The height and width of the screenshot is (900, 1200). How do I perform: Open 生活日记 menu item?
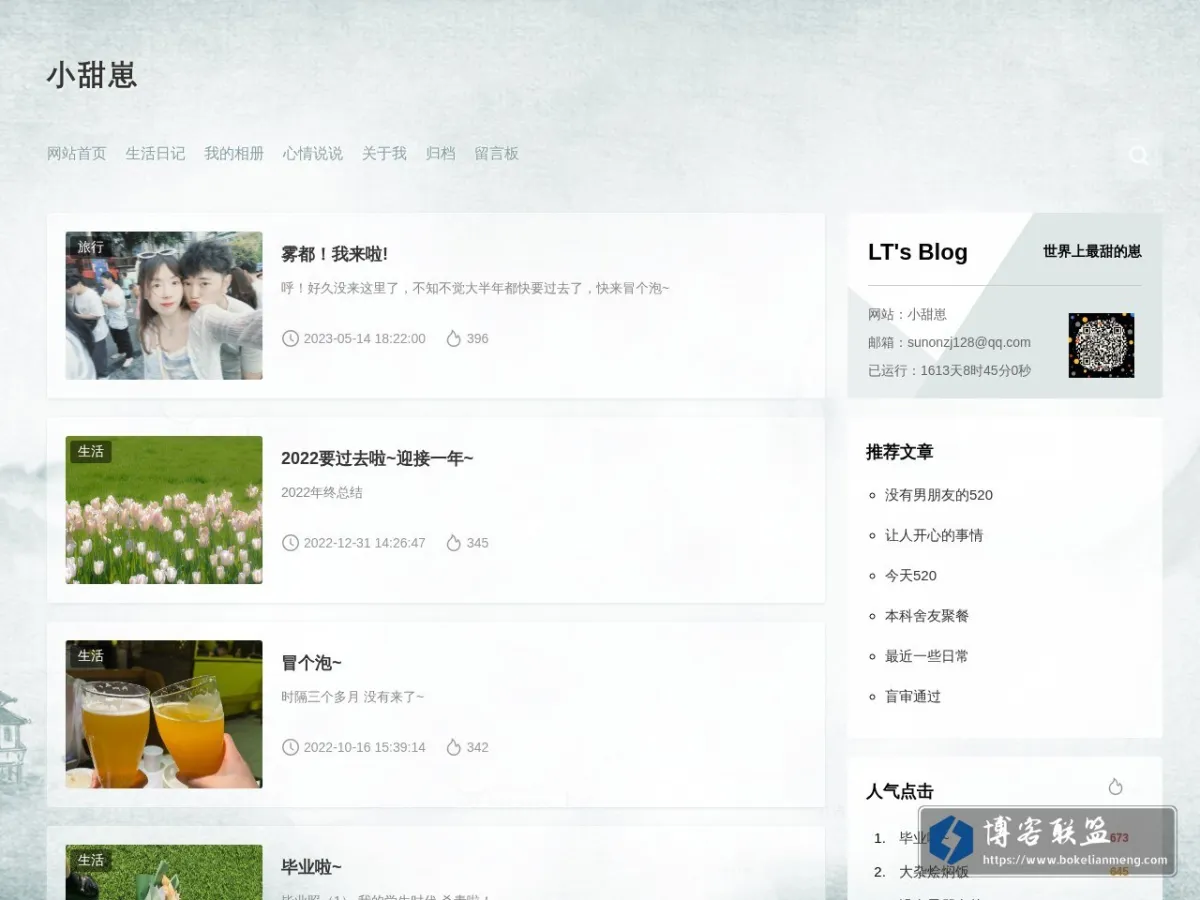point(155,153)
